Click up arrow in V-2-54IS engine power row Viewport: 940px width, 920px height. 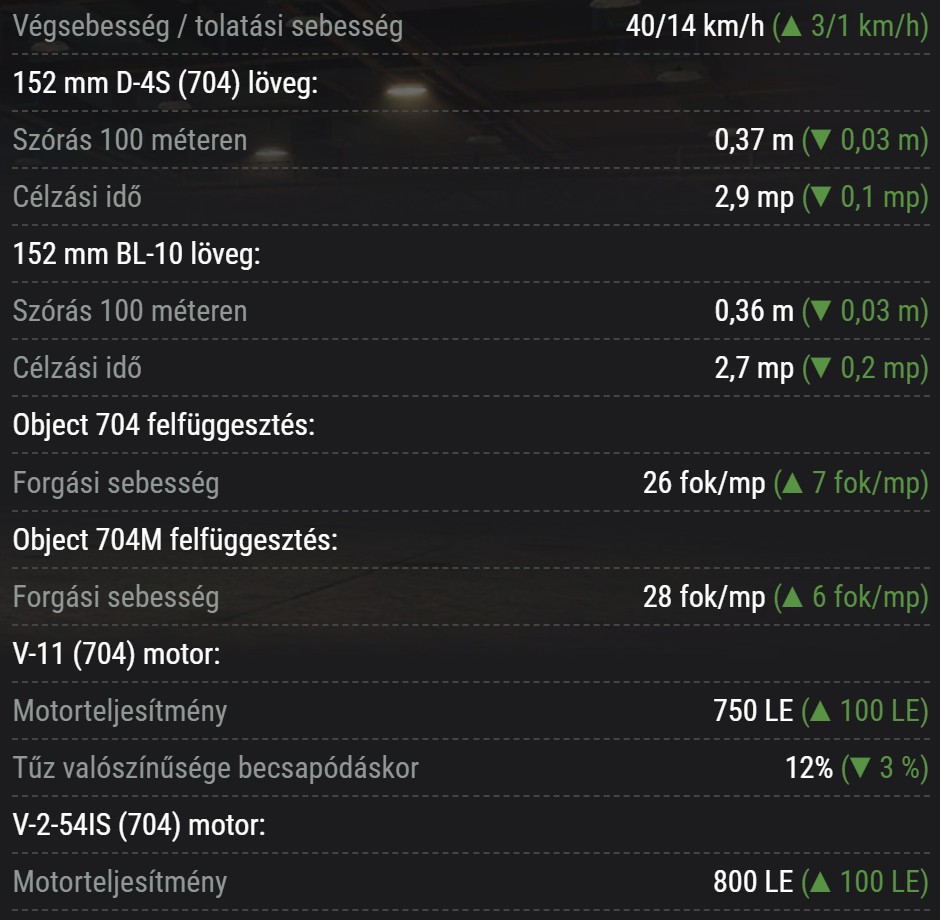point(821,882)
